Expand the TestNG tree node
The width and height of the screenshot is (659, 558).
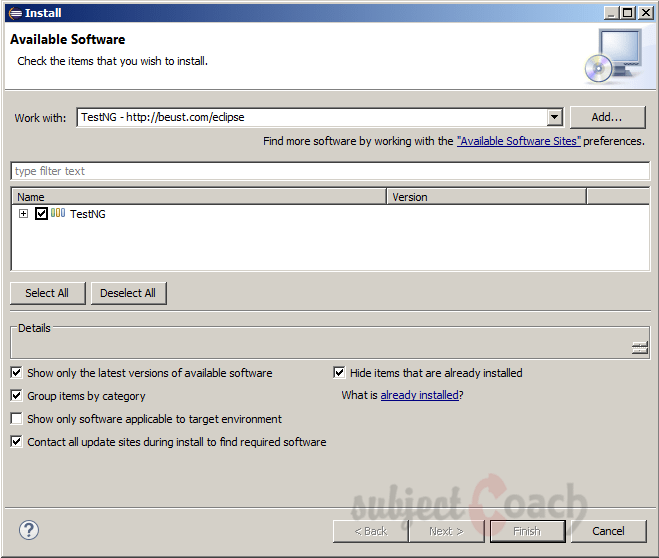pos(24,213)
